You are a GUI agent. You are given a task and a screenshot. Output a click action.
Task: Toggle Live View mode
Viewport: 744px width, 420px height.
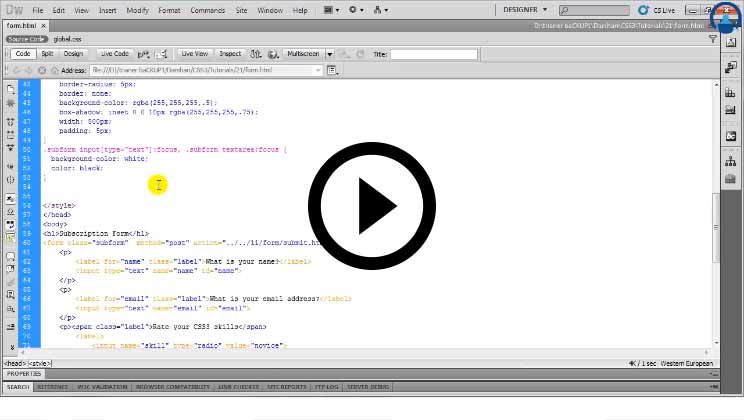coord(194,53)
